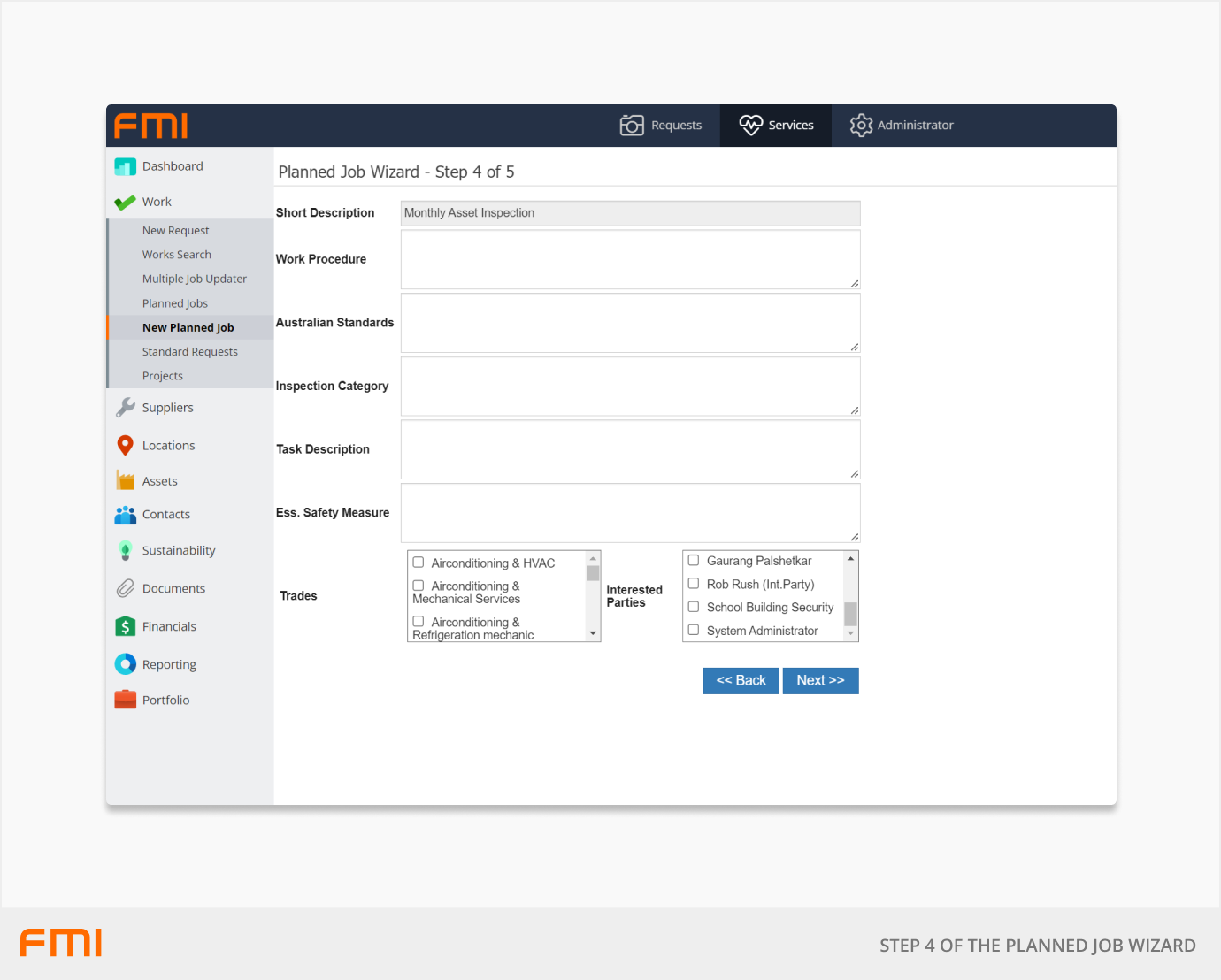Click the Assets factory icon
Screen dimensions: 1221x980
coord(125,481)
